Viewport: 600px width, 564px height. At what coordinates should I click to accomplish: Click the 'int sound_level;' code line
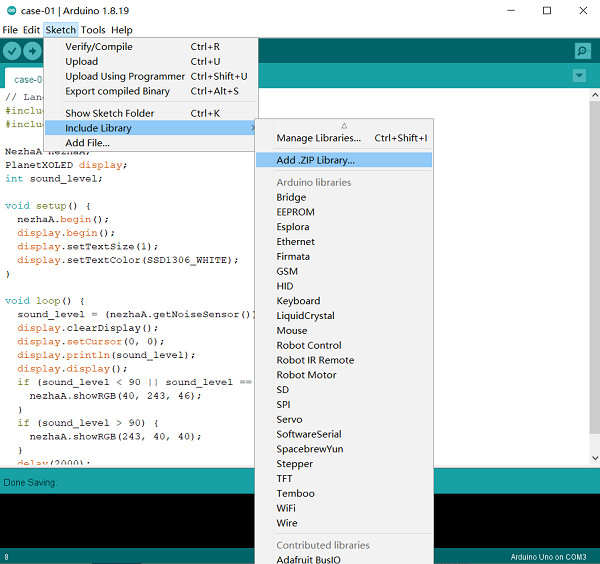54,179
